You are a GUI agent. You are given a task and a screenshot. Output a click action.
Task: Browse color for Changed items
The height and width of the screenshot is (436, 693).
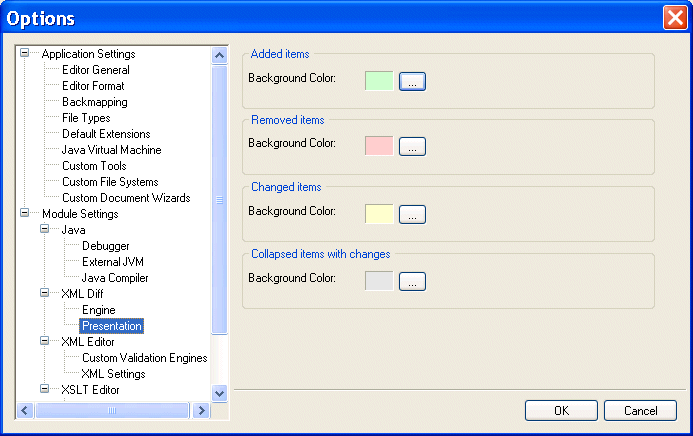[413, 214]
